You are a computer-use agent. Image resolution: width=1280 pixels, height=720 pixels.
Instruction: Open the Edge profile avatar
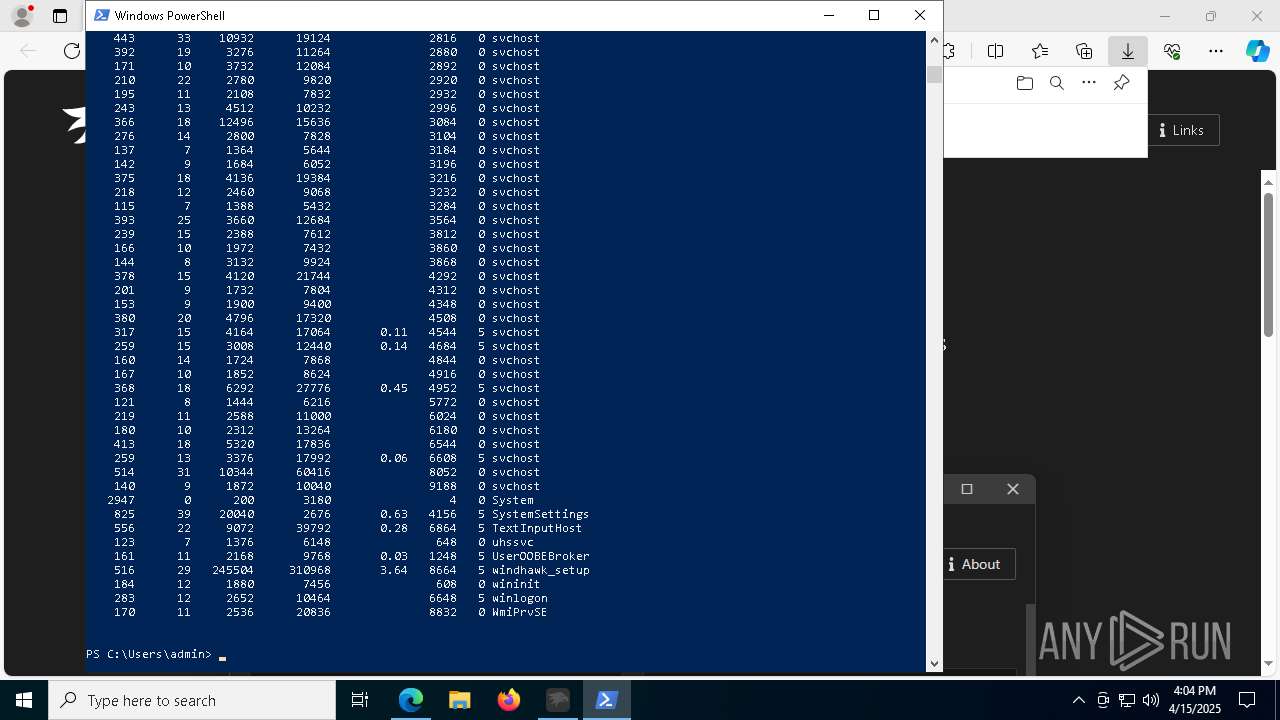point(21,16)
